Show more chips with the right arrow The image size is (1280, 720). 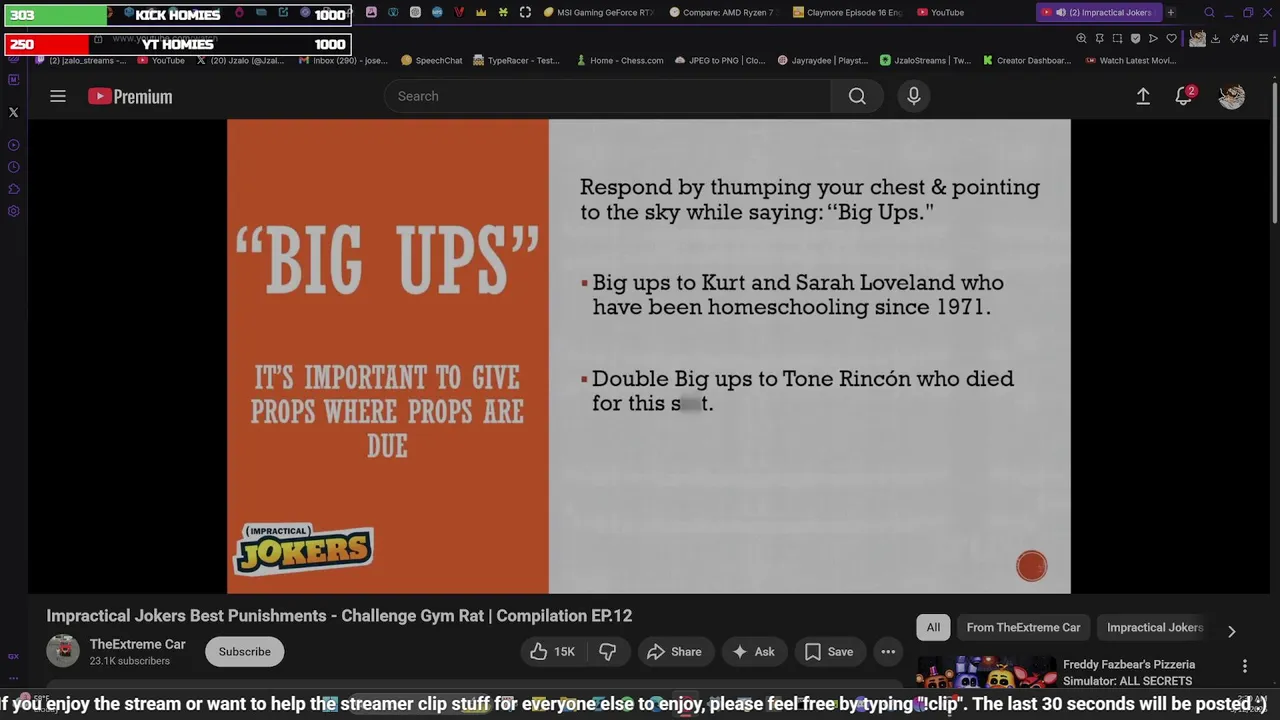1232,631
